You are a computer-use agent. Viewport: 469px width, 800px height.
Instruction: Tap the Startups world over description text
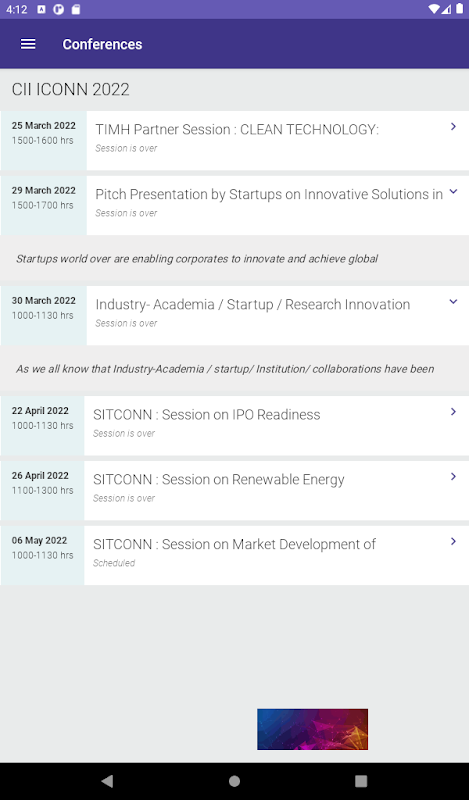pos(196,259)
